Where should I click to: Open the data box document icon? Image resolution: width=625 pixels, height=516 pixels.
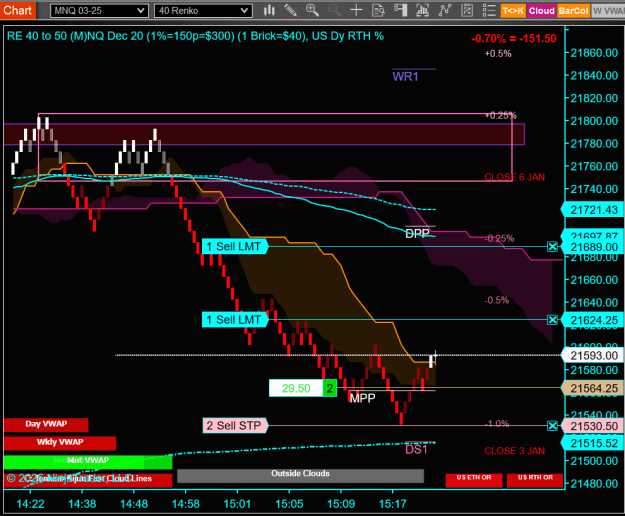click(x=378, y=10)
